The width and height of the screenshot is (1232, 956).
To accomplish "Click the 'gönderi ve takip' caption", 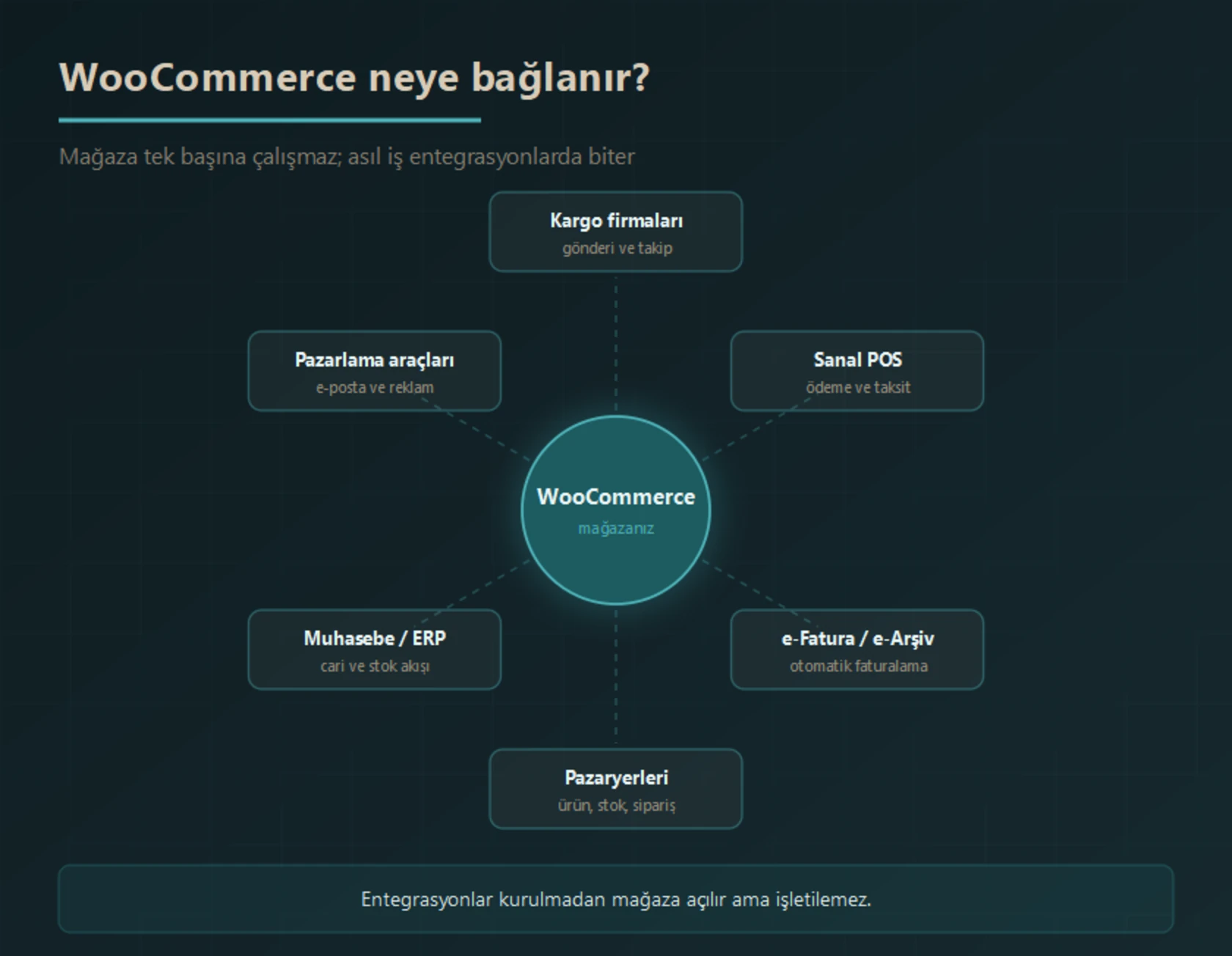I will [617, 249].
